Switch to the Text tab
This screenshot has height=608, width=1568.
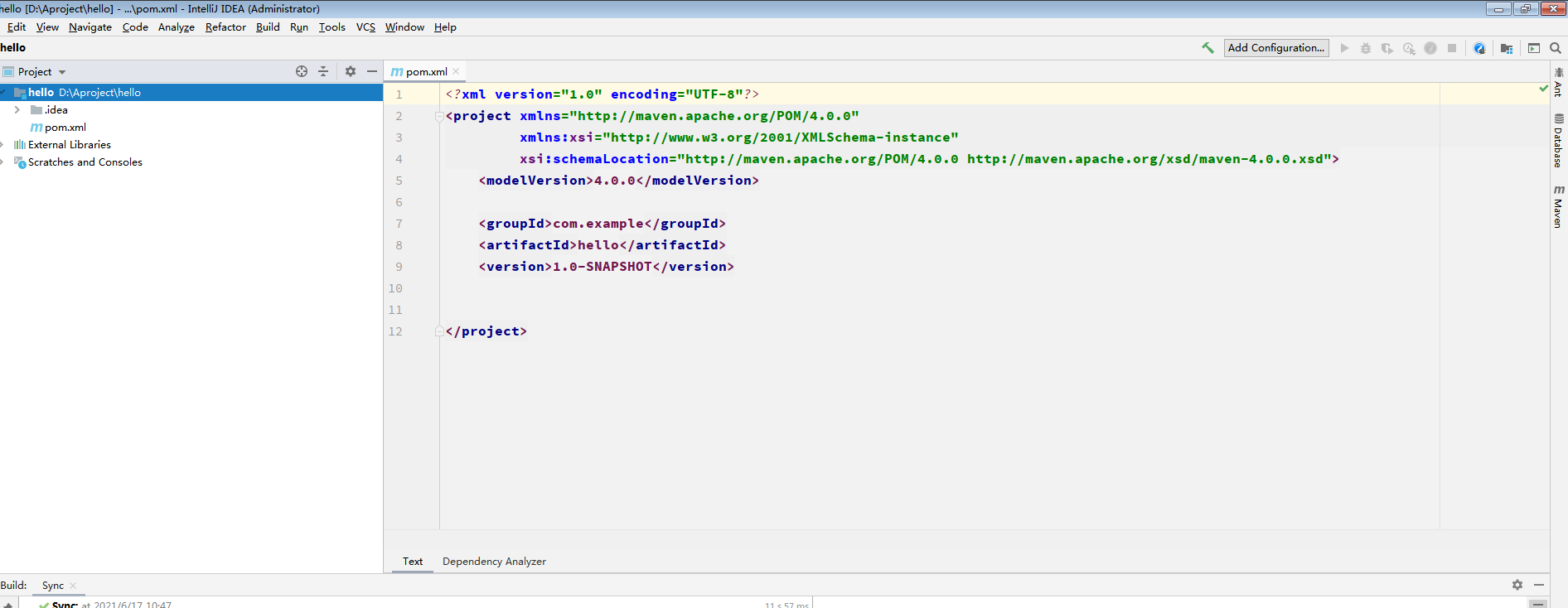(413, 561)
